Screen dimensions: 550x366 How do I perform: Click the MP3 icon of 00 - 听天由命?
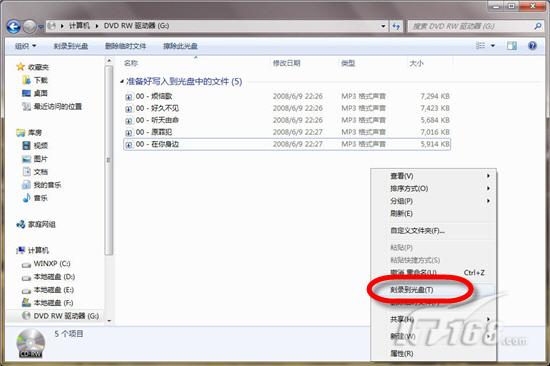pyautogui.click(x=129, y=120)
